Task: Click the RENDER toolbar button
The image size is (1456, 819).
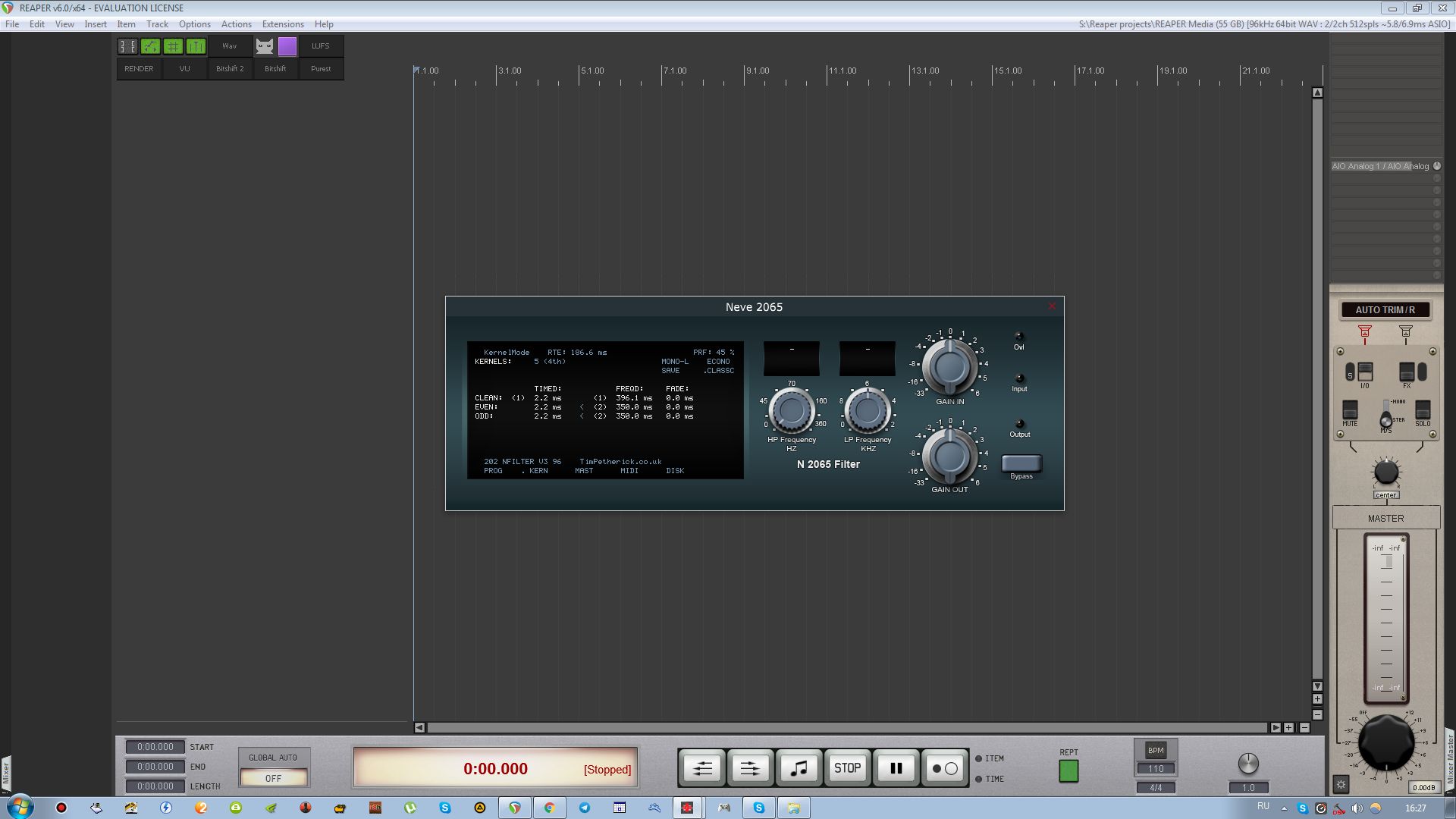Action: pos(139,69)
